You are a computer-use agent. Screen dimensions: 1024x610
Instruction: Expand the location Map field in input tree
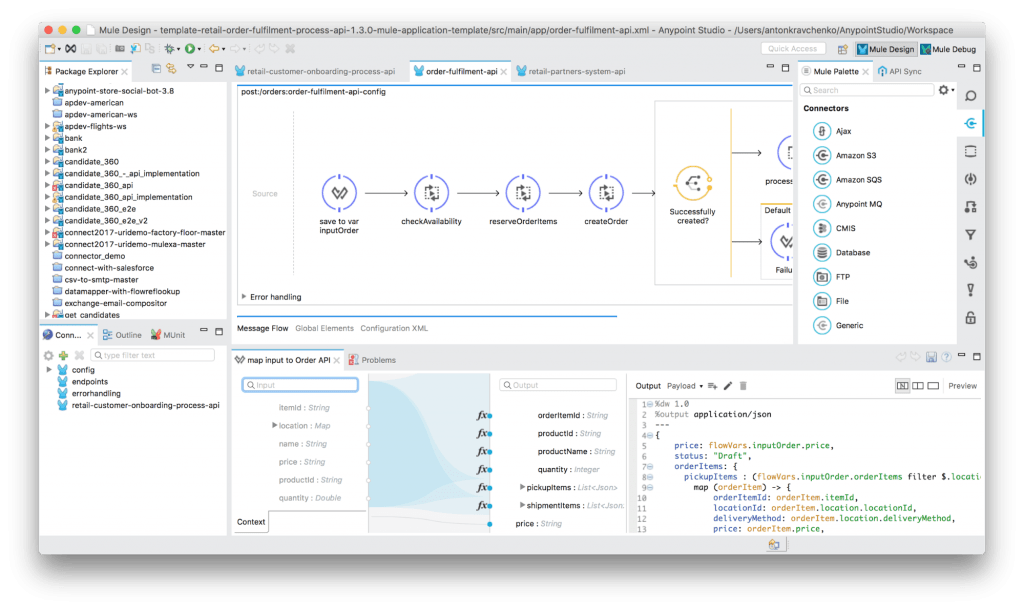(275, 425)
